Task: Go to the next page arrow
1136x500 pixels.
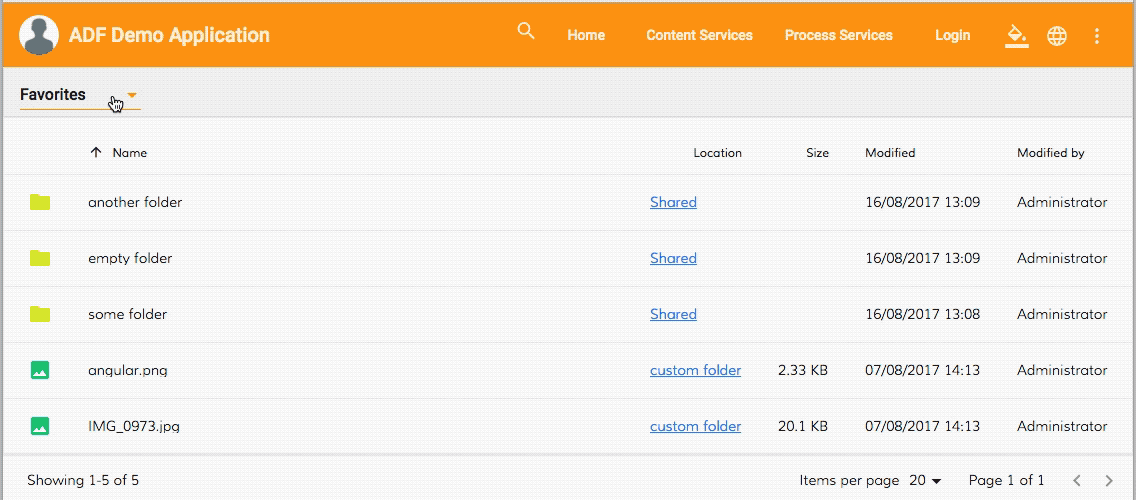Action: (1108, 481)
